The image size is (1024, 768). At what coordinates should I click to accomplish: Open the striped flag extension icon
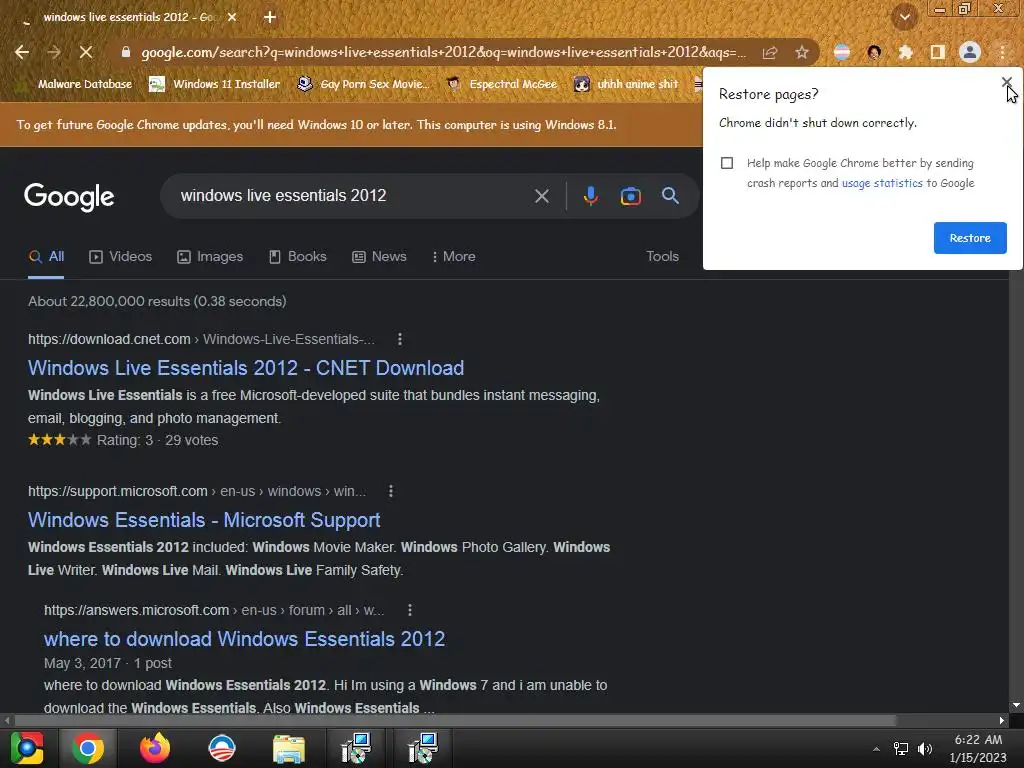(842, 52)
